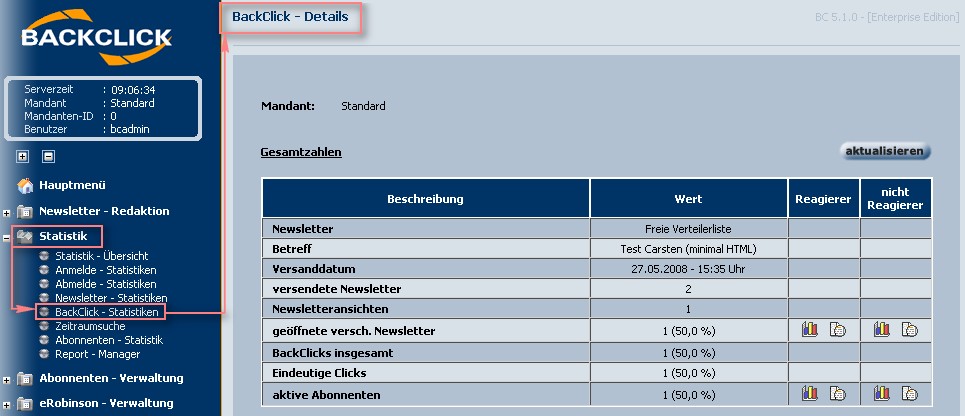Image resolution: width=965 pixels, height=416 pixels.
Task: Click the Gesamtzahlen heading
Action: pyautogui.click(x=301, y=152)
